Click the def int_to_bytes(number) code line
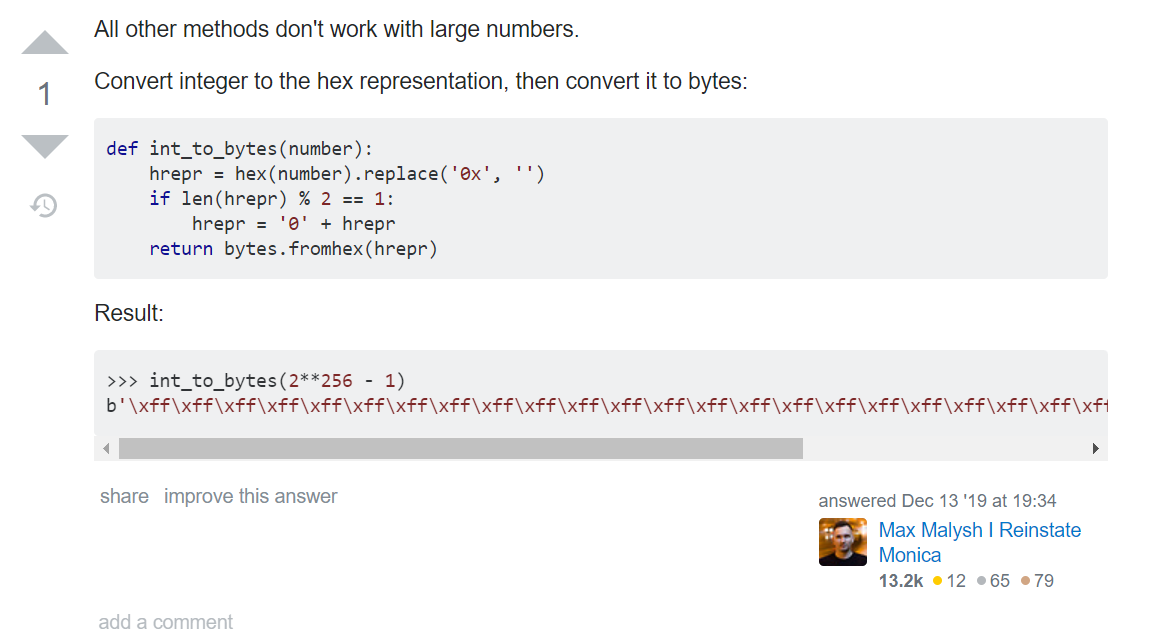This screenshot has height=633, width=1162. click(x=239, y=149)
